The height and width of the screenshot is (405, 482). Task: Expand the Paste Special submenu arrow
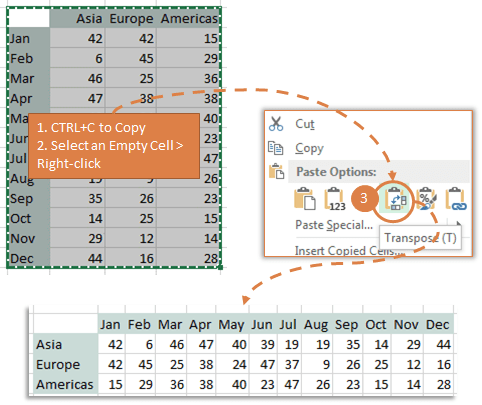[x=458, y=223]
